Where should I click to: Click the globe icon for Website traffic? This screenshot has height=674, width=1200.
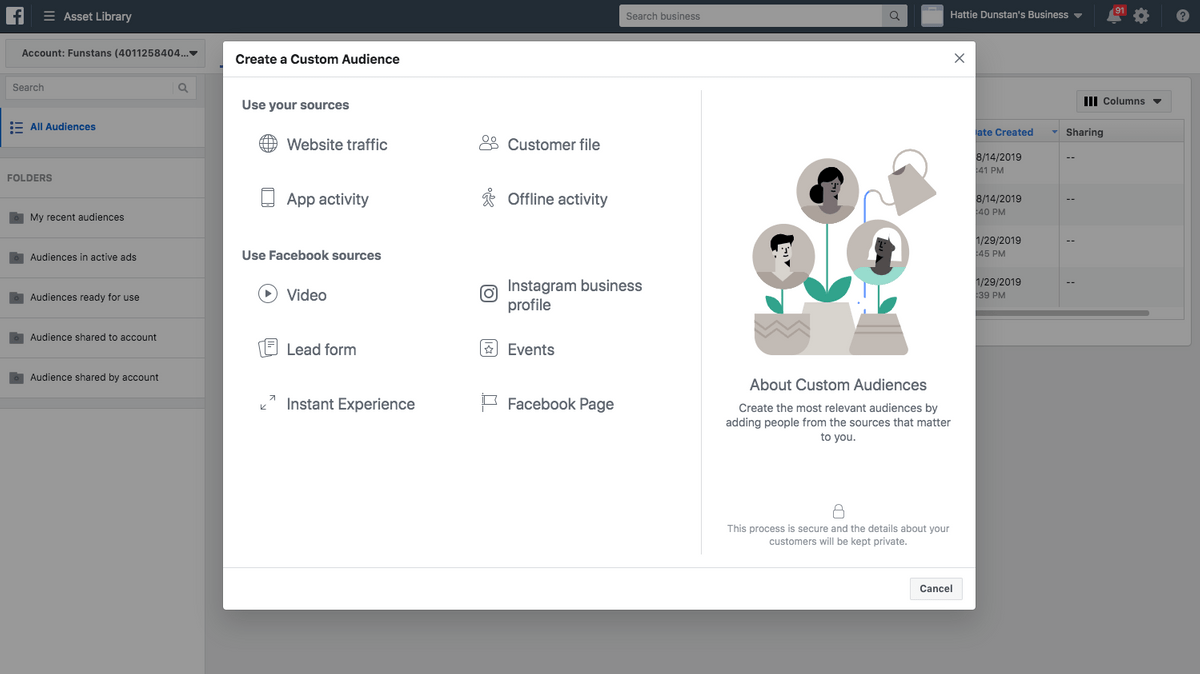[x=268, y=143]
